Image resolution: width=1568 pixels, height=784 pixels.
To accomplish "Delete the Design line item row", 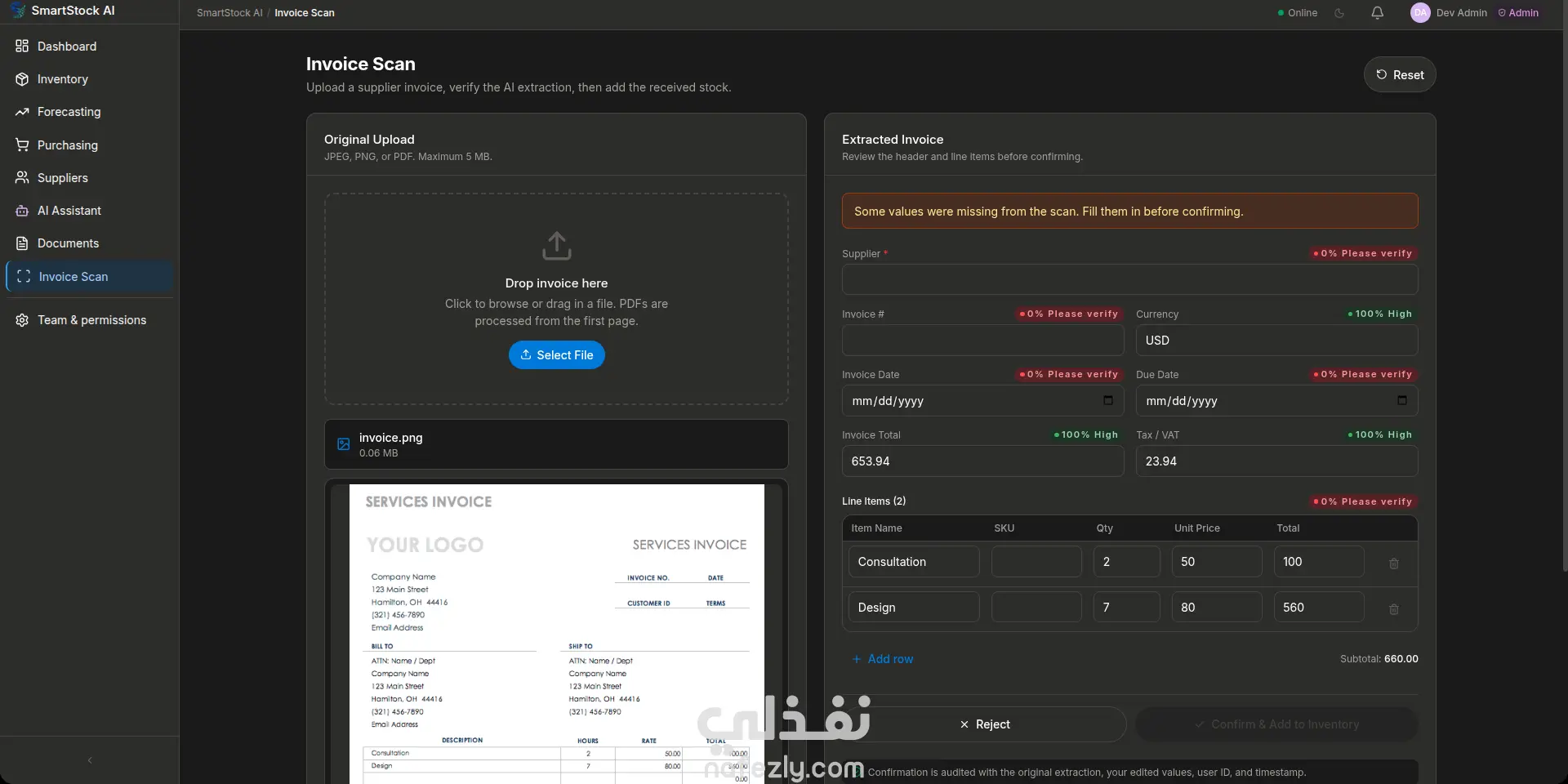I will 1394,609.
